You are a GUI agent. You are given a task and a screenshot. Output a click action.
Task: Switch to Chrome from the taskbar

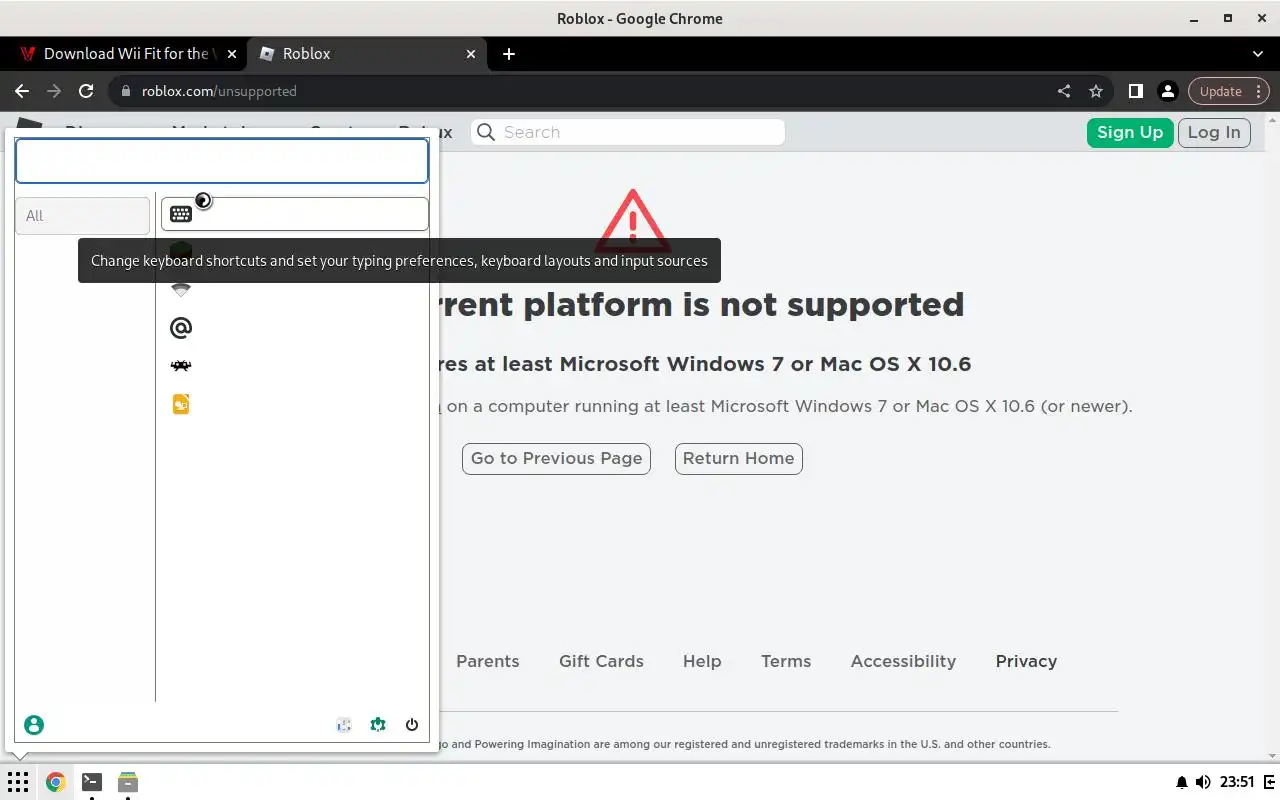55,782
